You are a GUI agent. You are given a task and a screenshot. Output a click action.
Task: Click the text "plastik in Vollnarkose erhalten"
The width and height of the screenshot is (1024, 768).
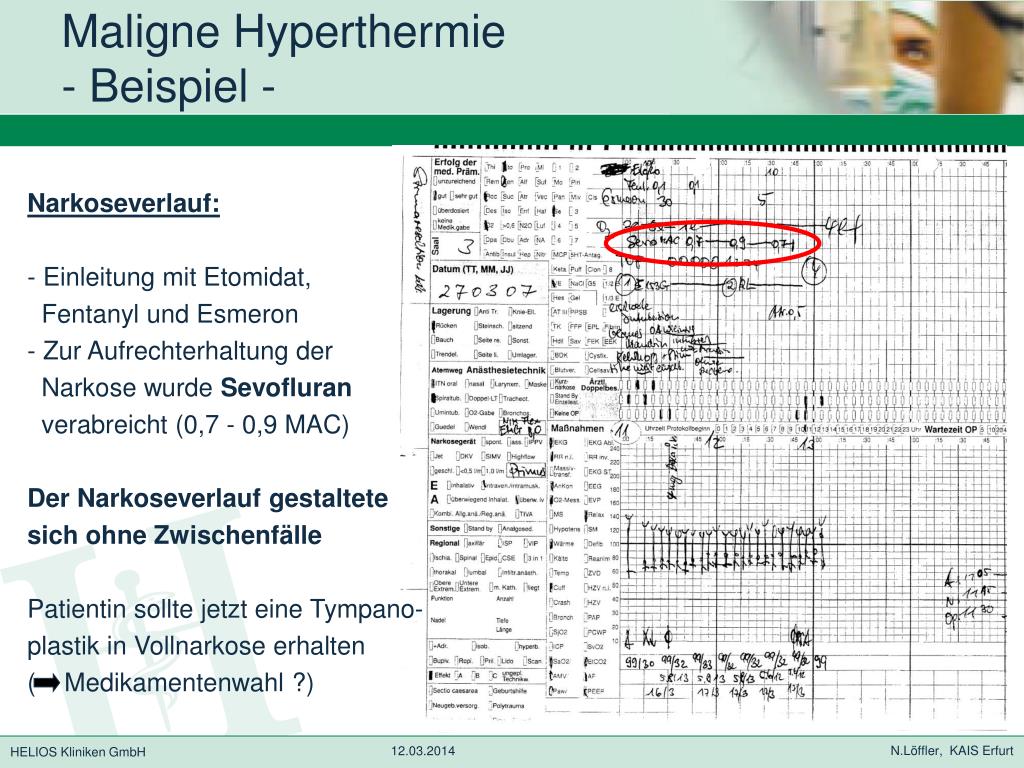click(196, 646)
